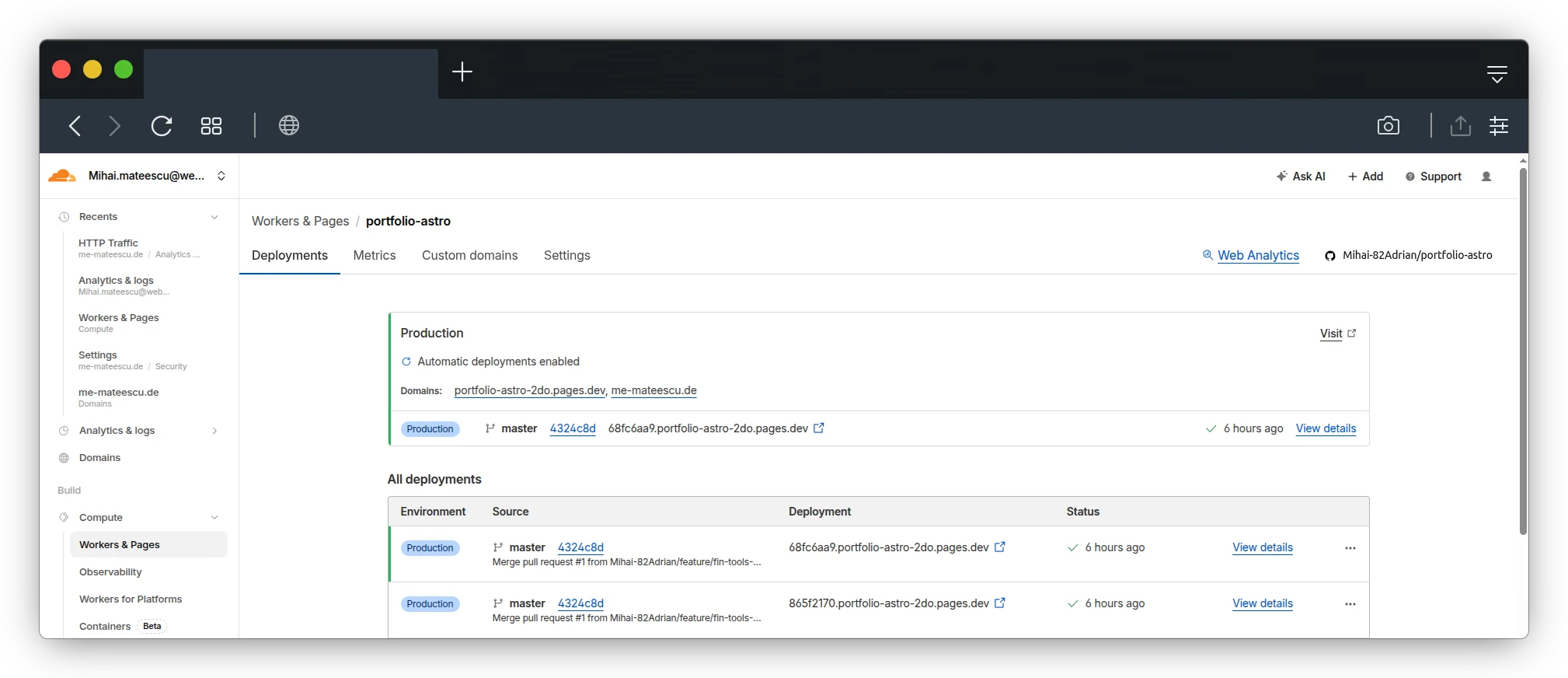Take a screenshot with the camera icon

tap(1389, 125)
